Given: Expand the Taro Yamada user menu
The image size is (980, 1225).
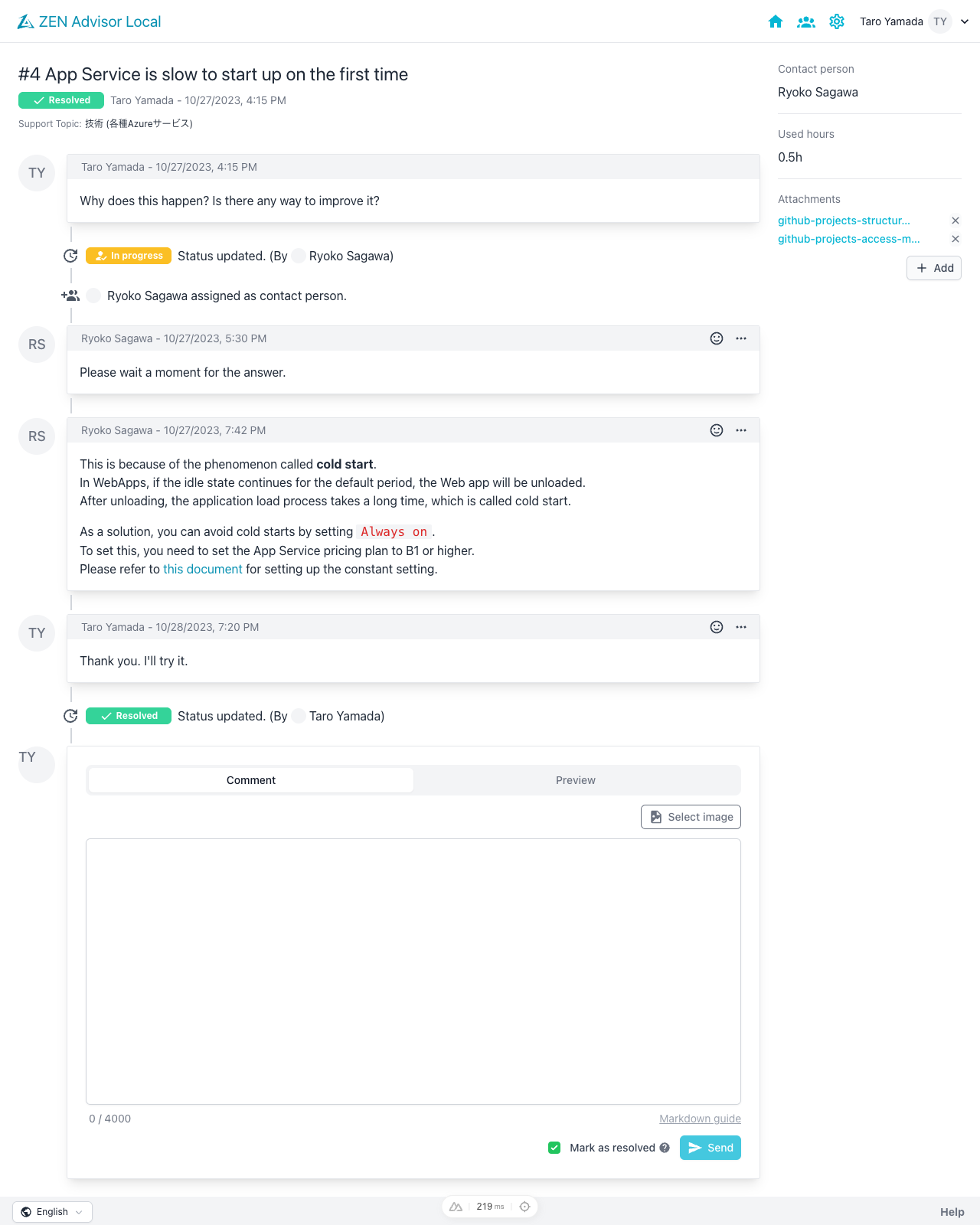Looking at the screenshot, I should coord(964,21).
